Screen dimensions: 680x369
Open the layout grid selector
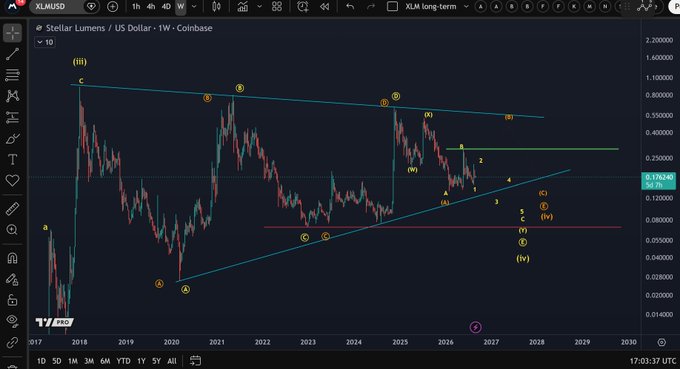(x=277, y=7)
